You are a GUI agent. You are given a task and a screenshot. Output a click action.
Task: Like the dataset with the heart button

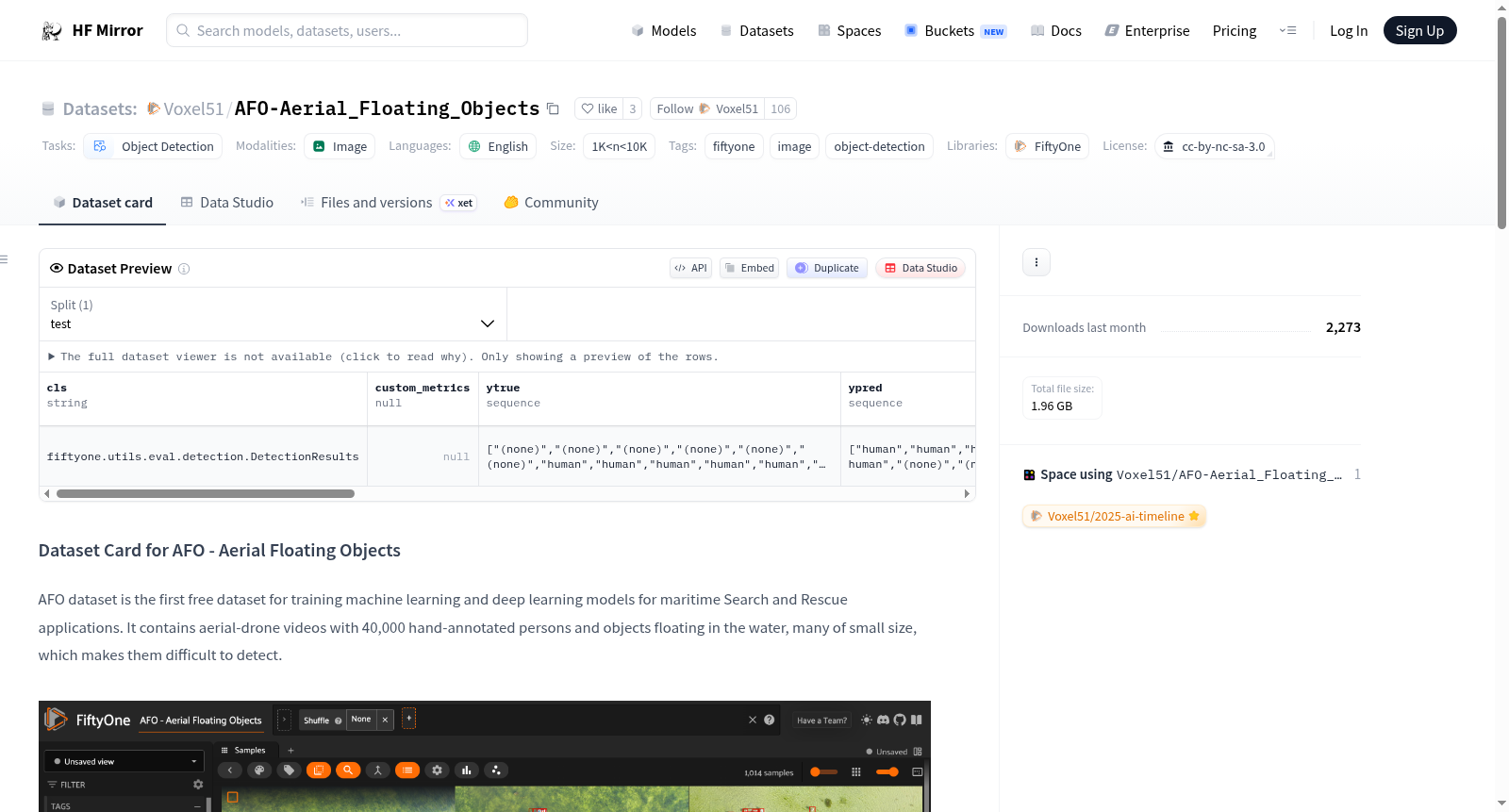coord(599,108)
